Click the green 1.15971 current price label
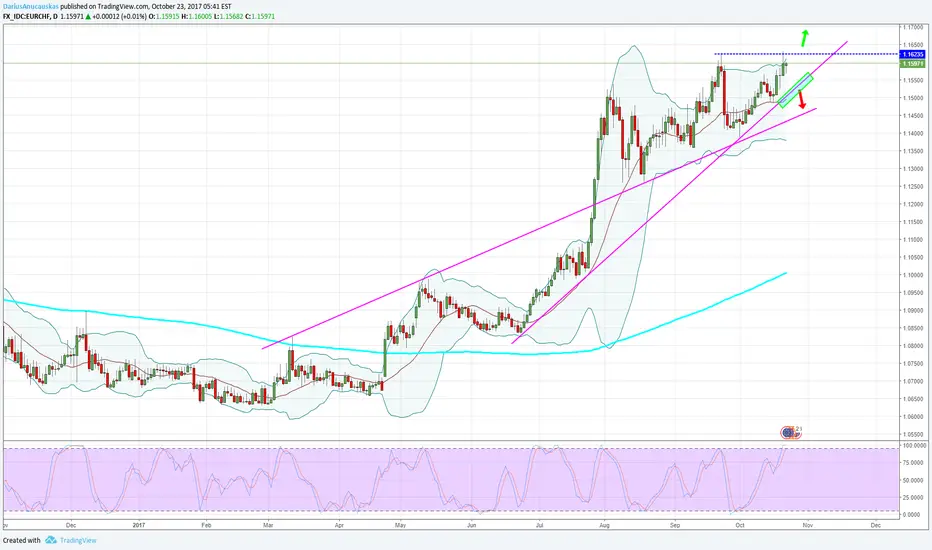Screen dimensions: 932x550 913,63
